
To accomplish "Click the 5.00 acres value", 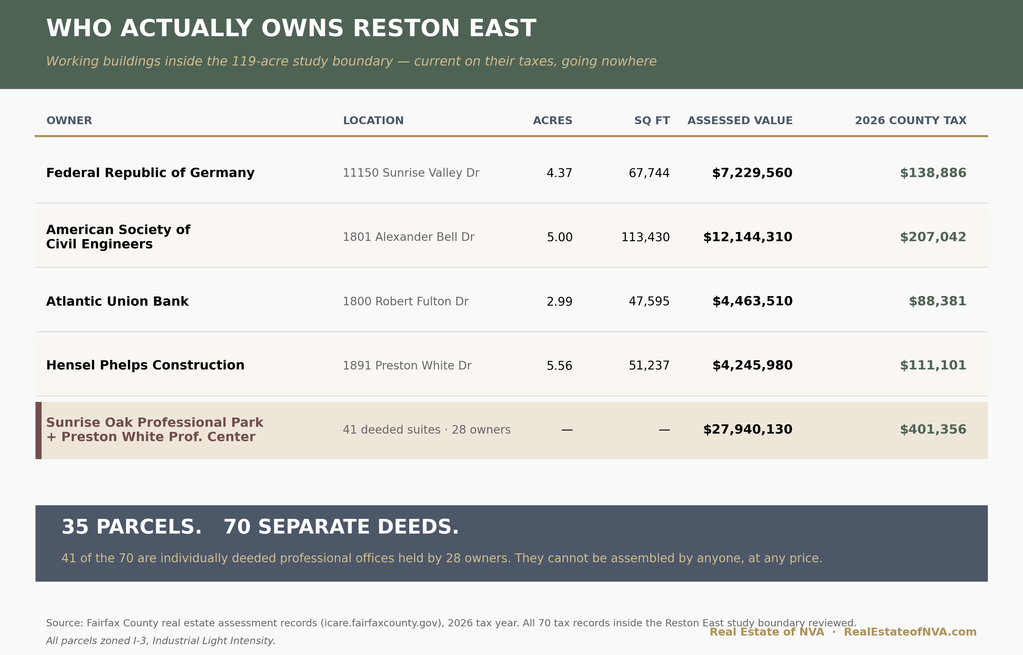I will pos(559,237).
